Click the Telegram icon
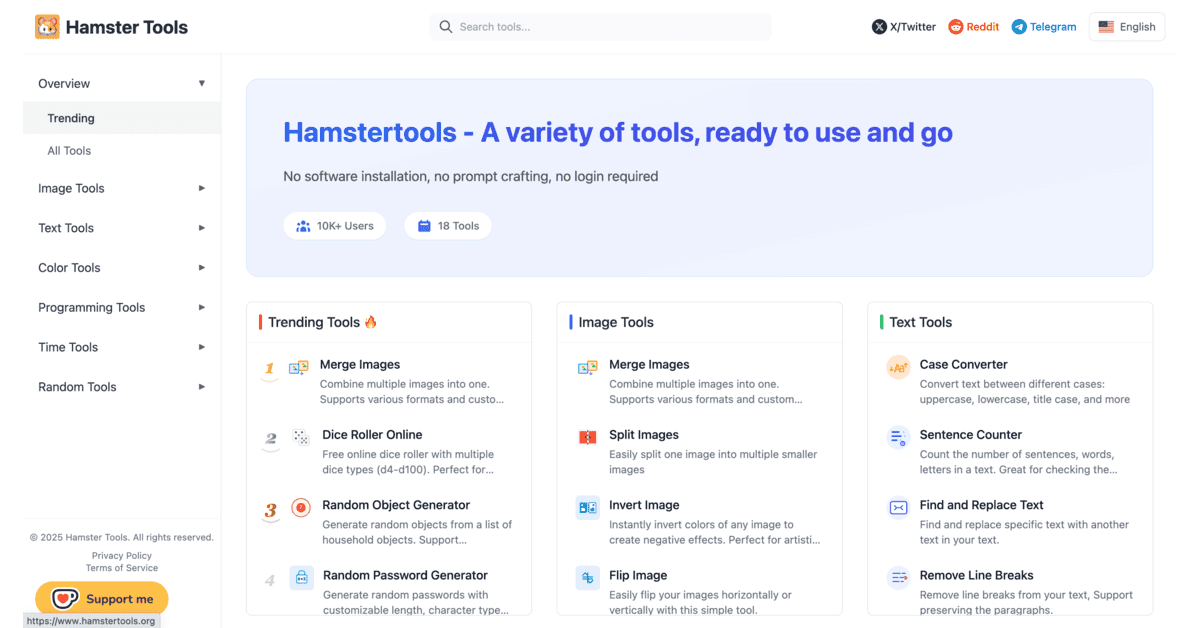The image size is (1200, 628). pyautogui.click(x=1019, y=27)
